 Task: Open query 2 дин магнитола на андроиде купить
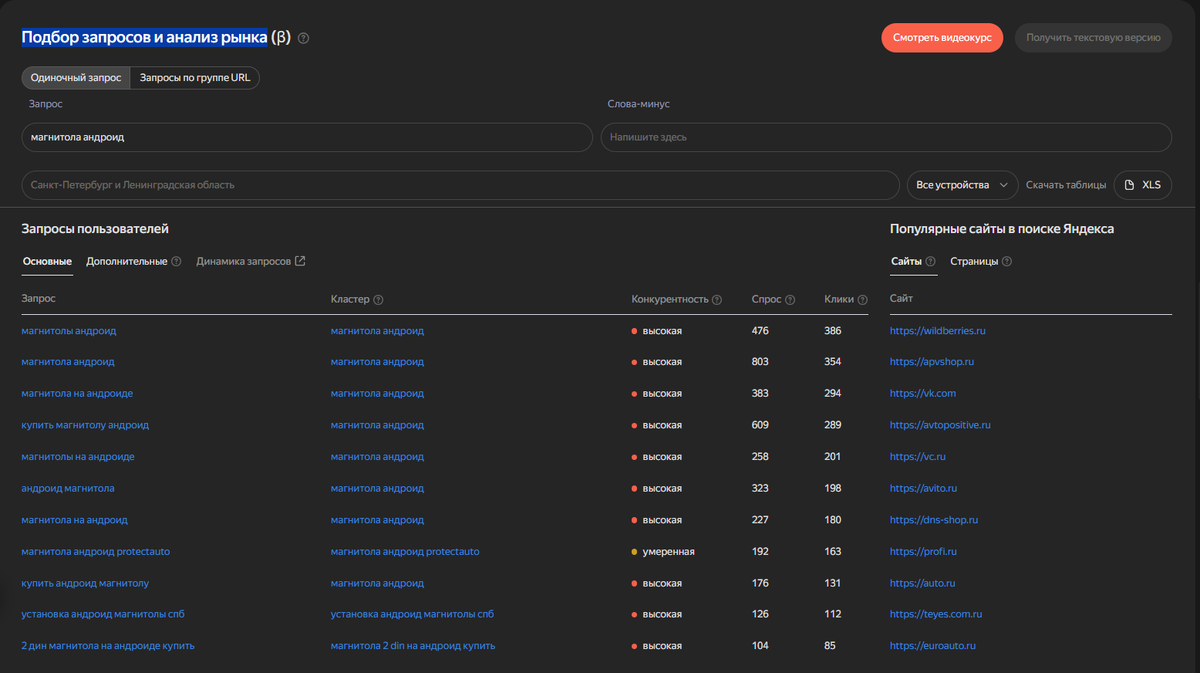coord(108,646)
